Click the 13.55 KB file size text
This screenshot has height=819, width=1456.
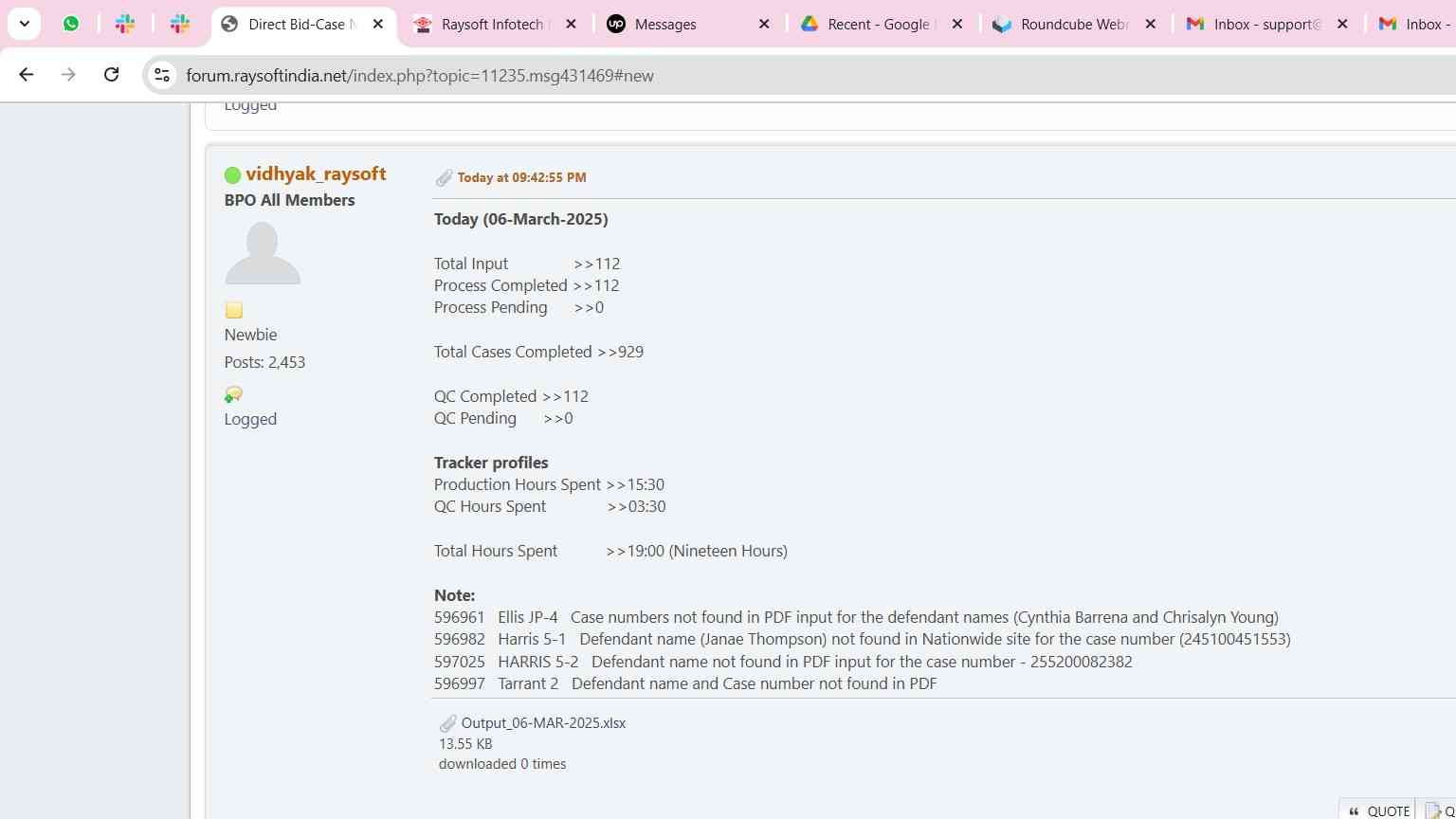(465, 744)
